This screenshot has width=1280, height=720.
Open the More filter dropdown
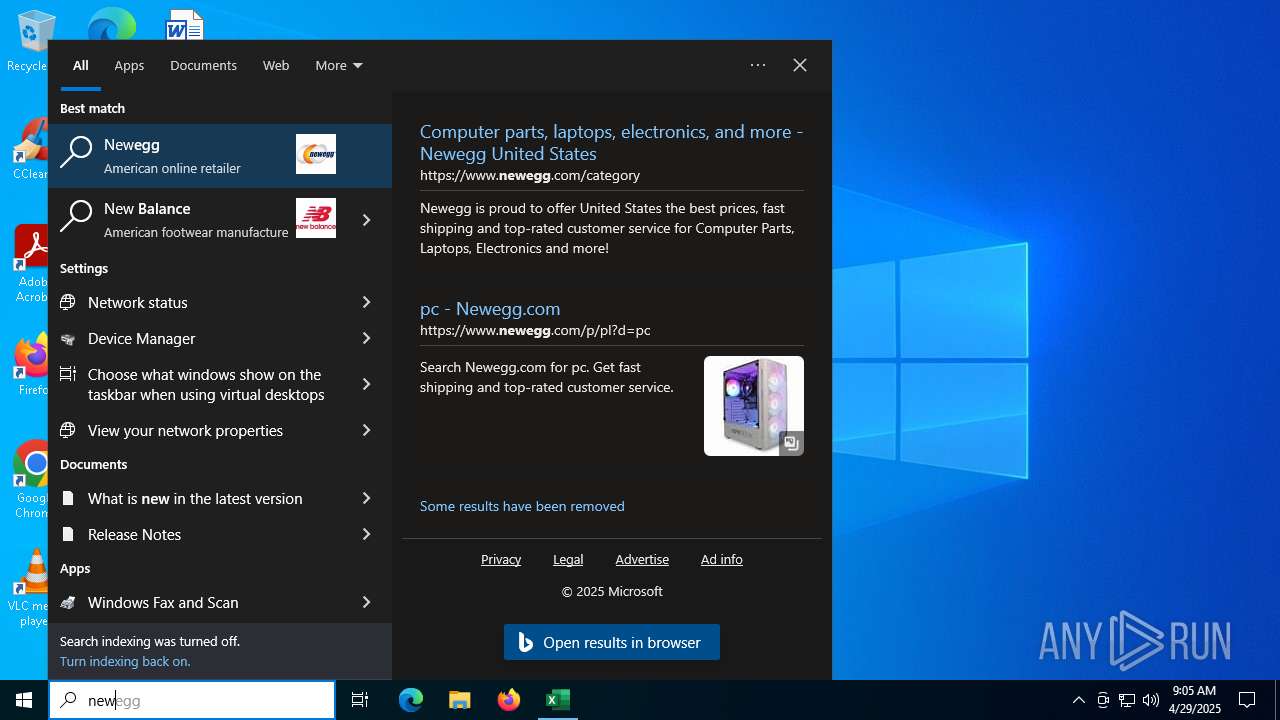point(339,65)
